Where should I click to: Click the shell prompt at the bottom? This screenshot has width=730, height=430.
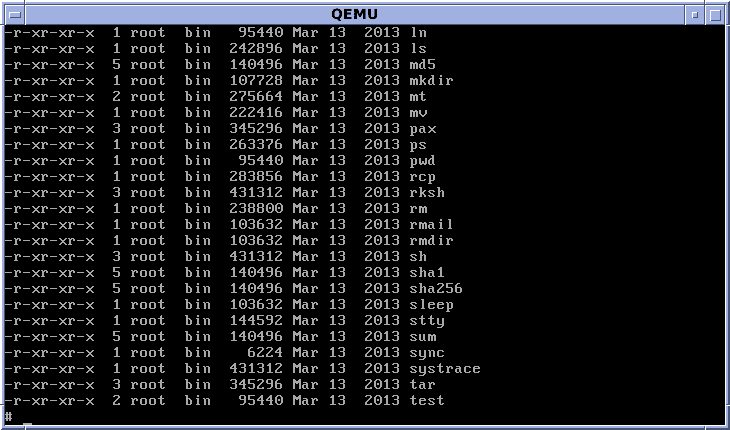8,417
